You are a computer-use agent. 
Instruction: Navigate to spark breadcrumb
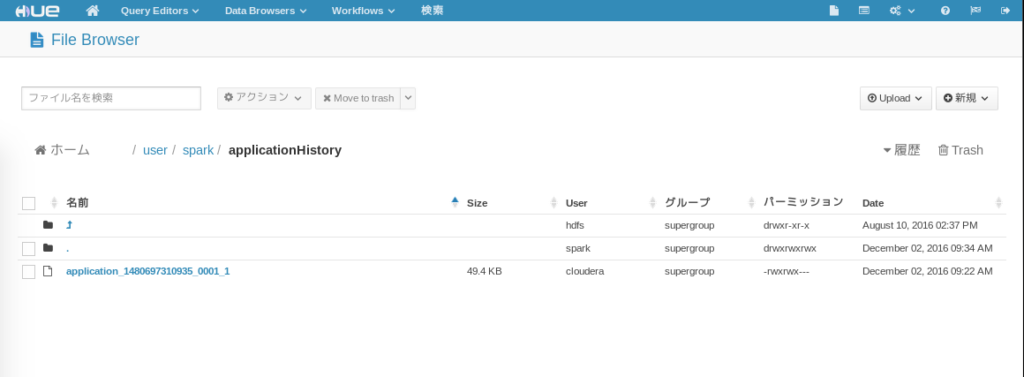click(198, 150)
